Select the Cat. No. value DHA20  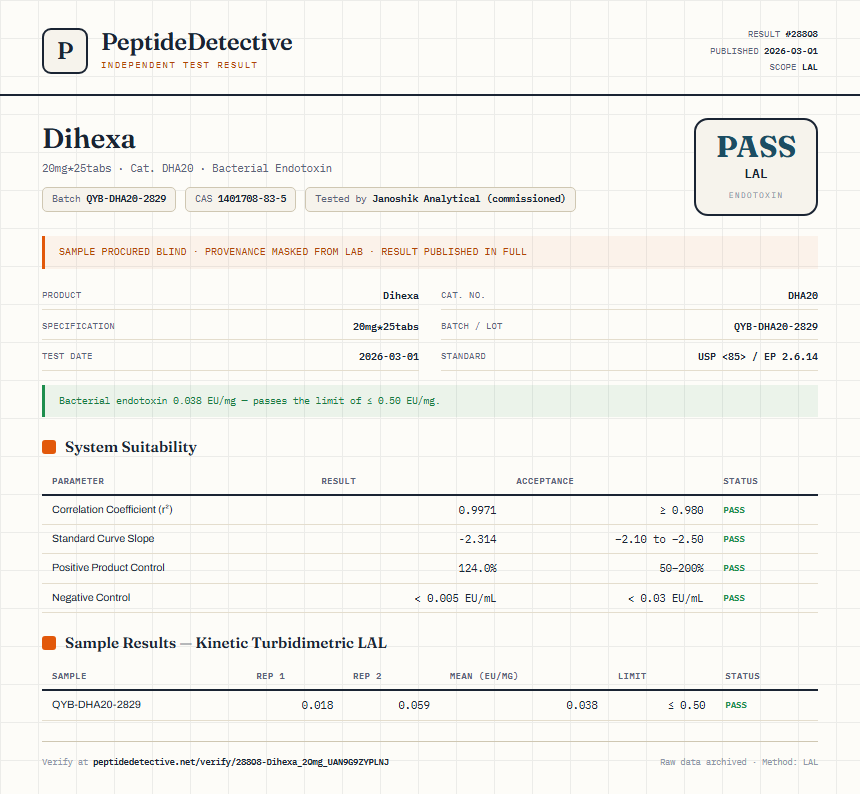803,296
